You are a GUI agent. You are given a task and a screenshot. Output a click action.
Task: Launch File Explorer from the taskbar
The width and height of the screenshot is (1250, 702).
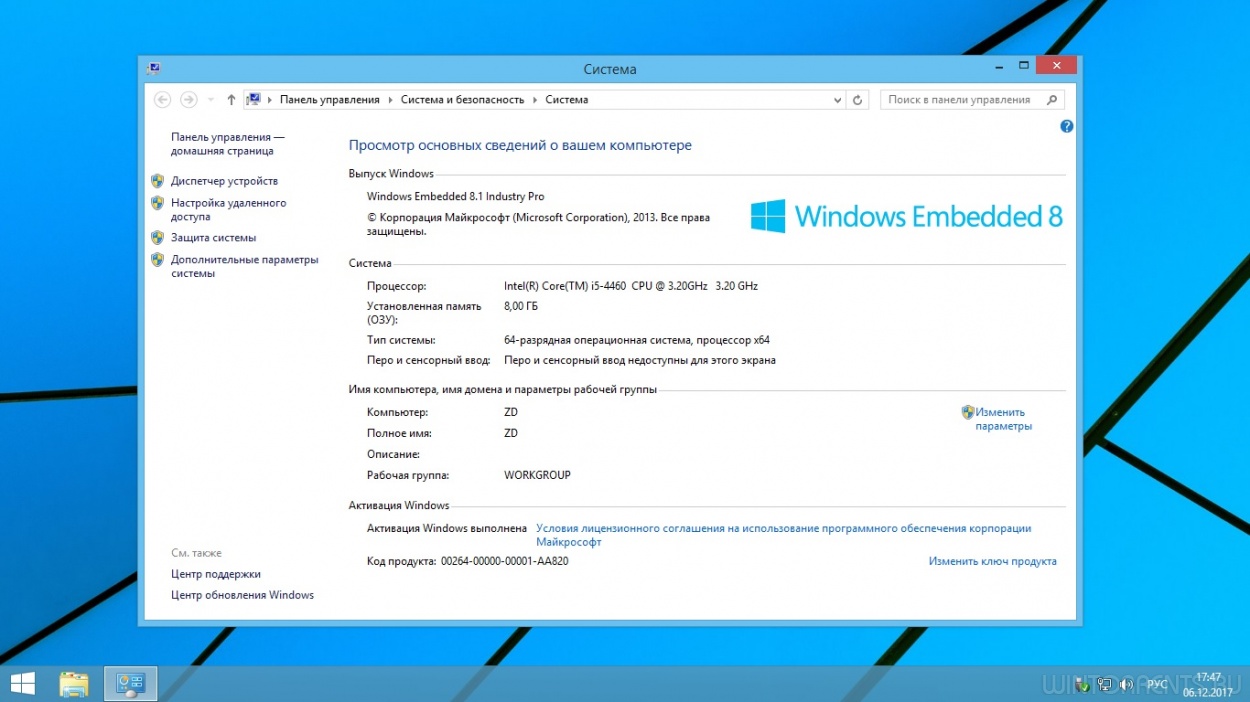(74, 684)
